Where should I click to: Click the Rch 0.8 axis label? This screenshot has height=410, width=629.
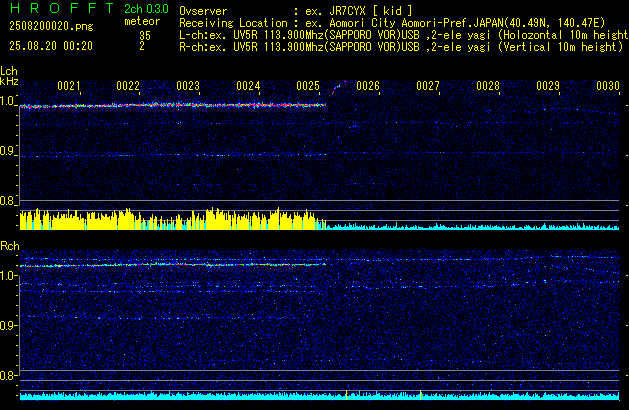(x=7, y=375)
